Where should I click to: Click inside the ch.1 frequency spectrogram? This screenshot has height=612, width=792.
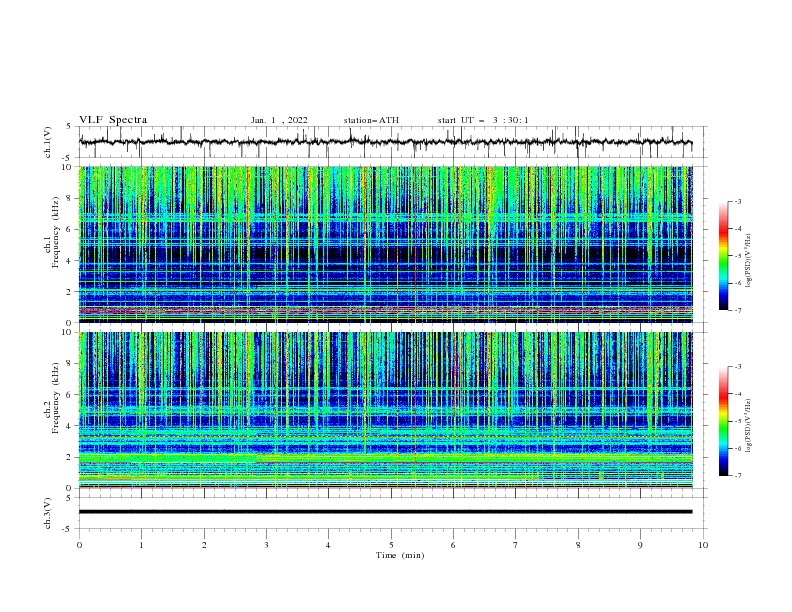pyautogui.click(x=386, y=244)
